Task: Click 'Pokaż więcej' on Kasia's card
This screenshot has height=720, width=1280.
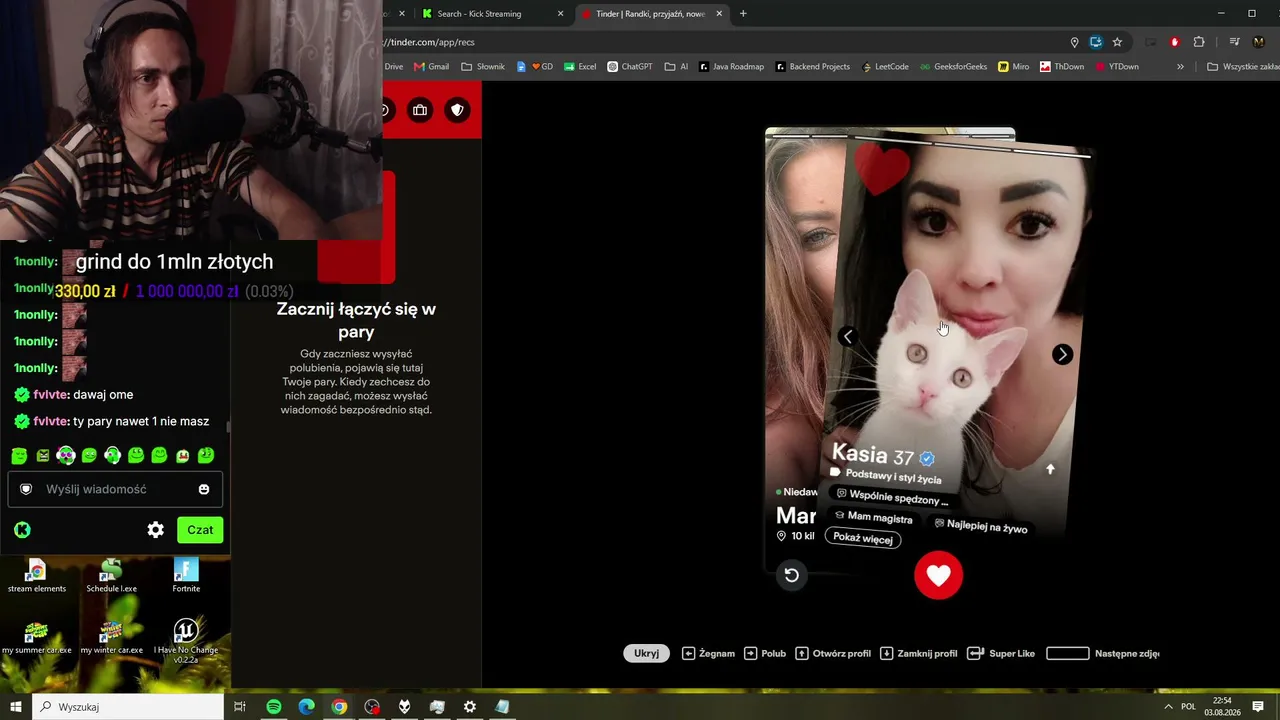Action: [x=863, y=539]
